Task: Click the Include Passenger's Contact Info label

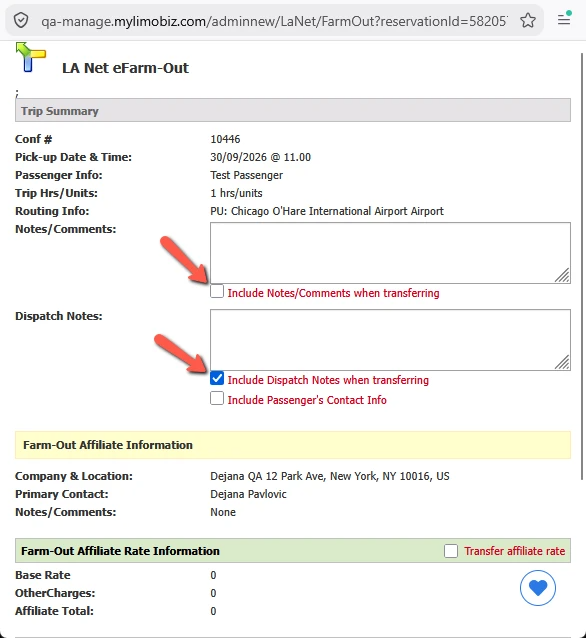Action: click(307, 400)
